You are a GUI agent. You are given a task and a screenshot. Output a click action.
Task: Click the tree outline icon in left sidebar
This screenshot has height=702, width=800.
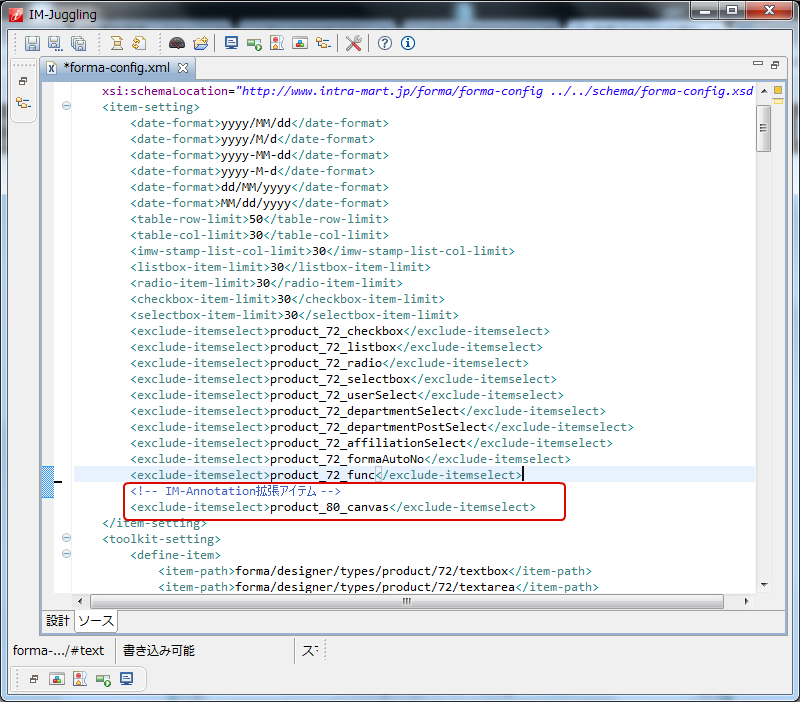pos(23,103)
